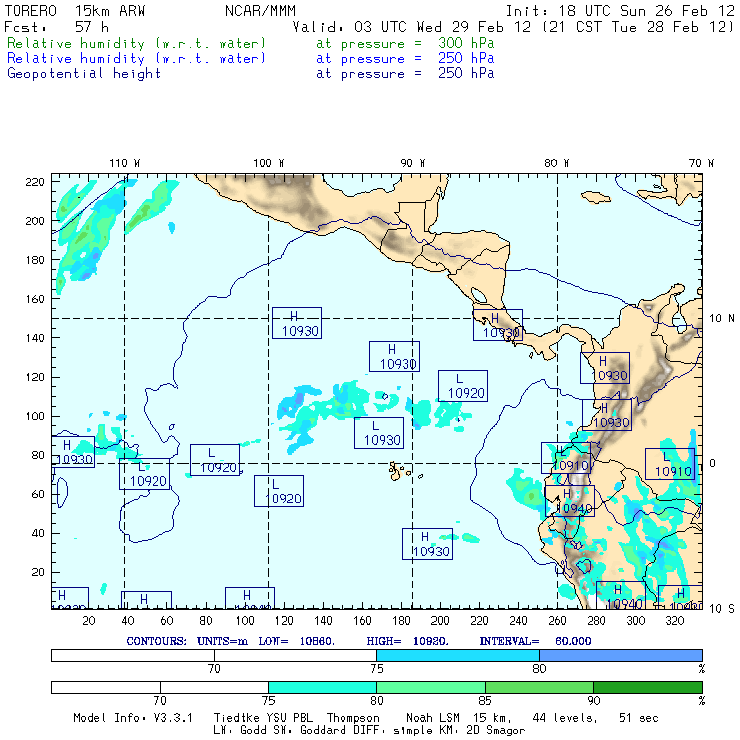This screenshot has width=740, height=740.
Task: Select the 'Tiedtke' scheme text
Action: click(237, 718)
